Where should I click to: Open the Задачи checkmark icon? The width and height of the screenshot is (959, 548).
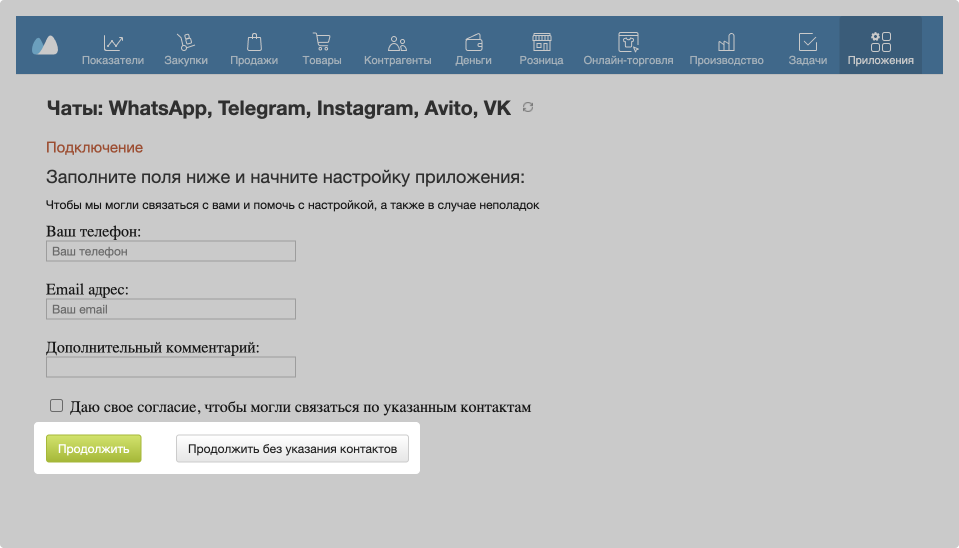[807, 42]
